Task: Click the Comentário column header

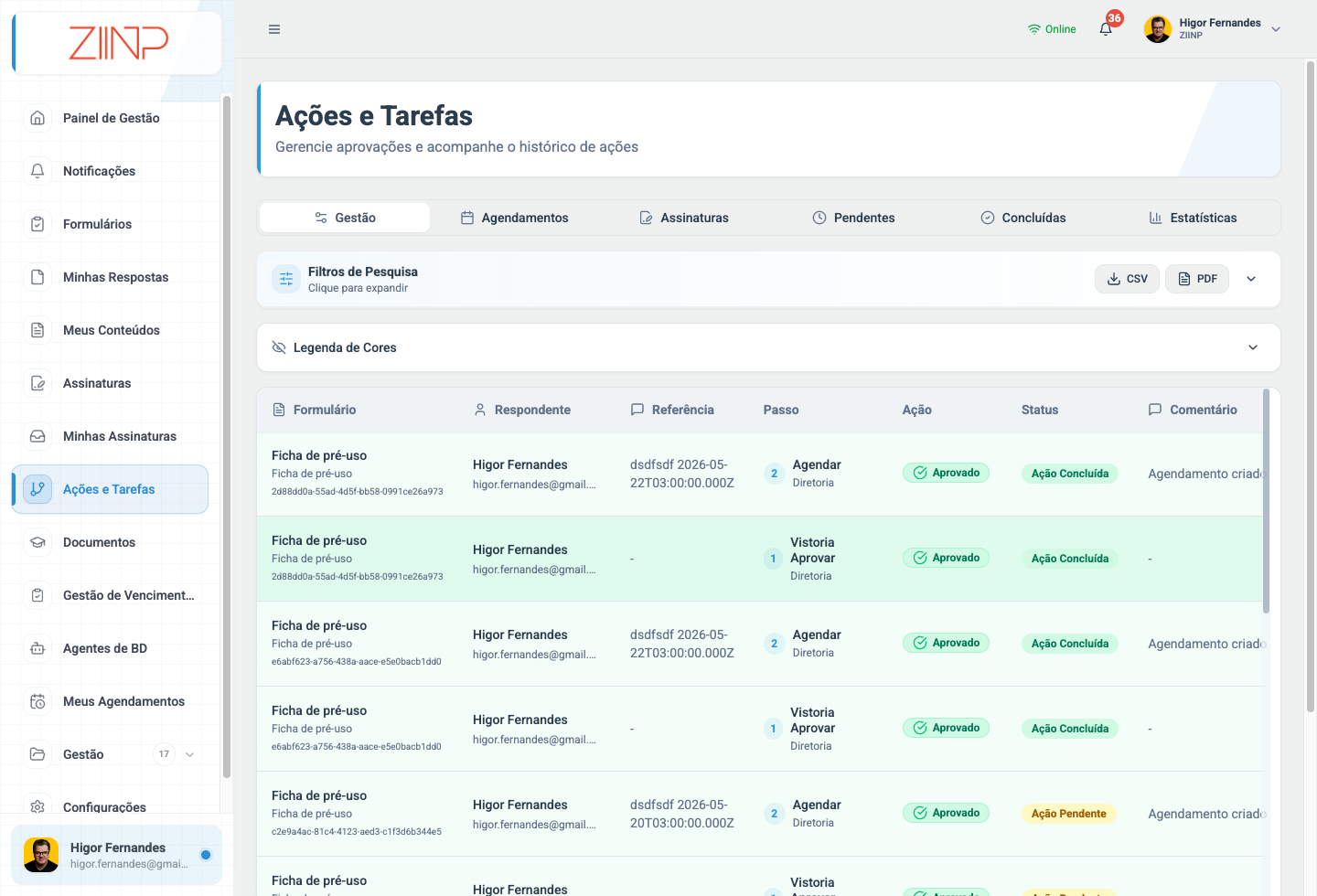Action: [1193, 410]
